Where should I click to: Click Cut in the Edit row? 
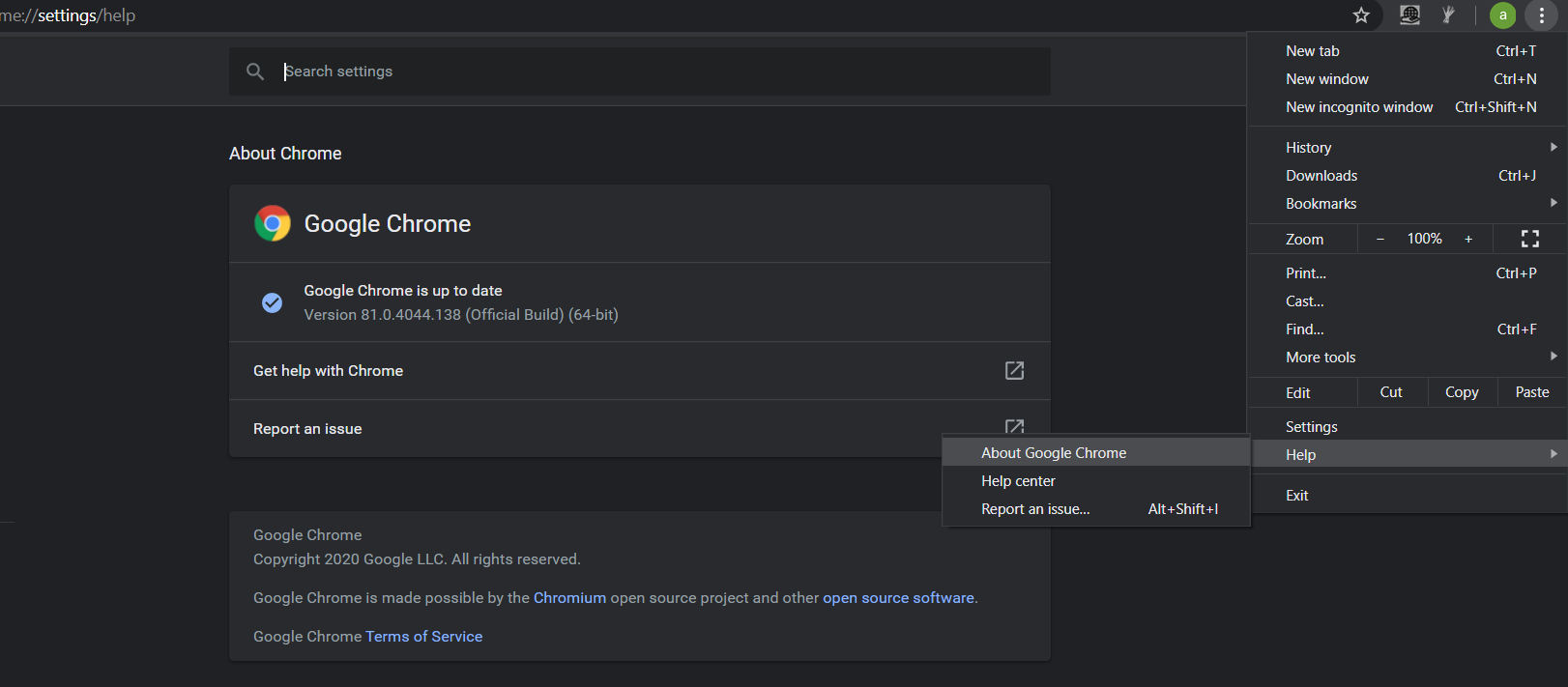[x=1391, y=392]
